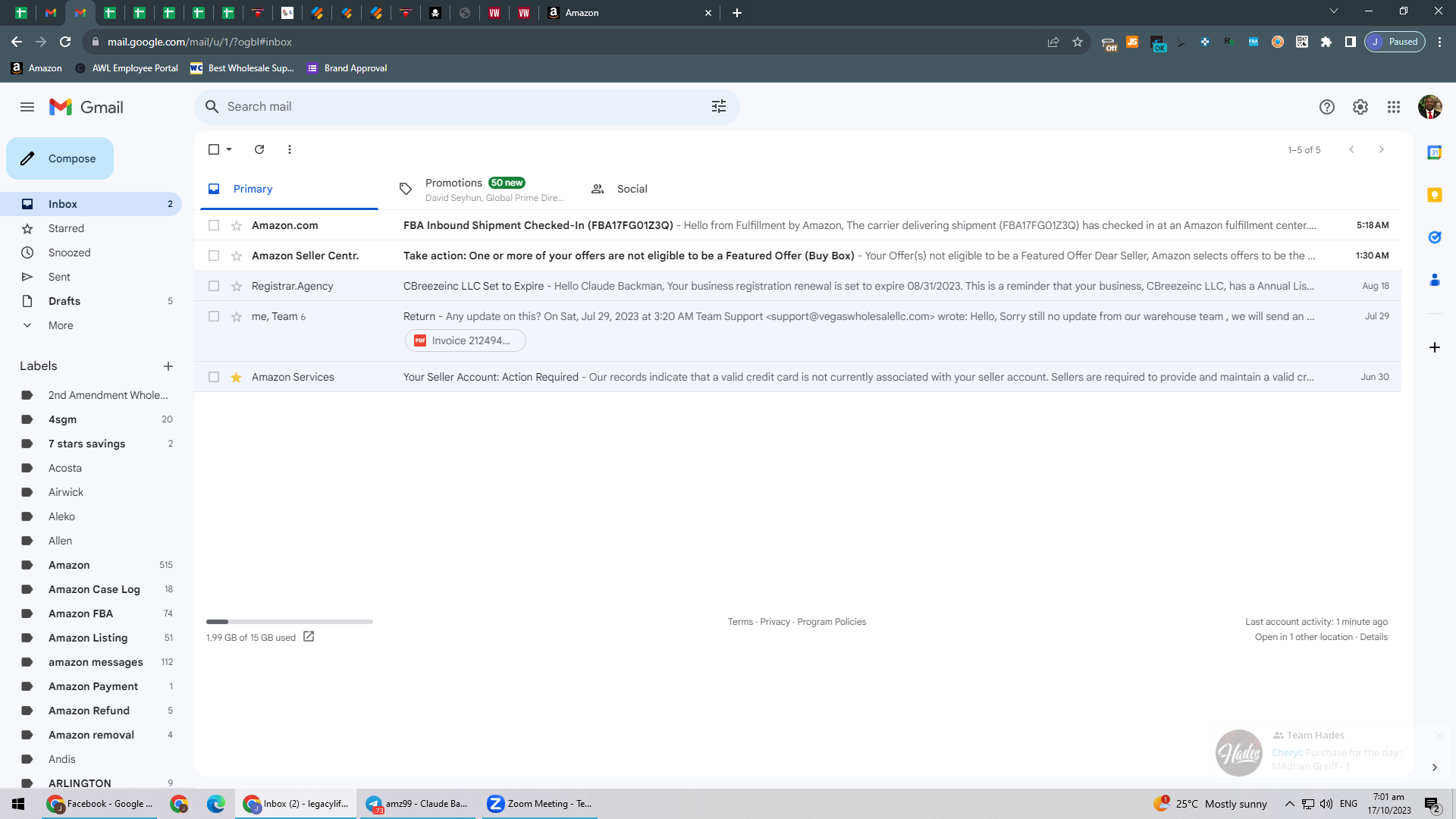Open the 7 stars savings label
Image resolution: width=1456 pixels, height=819 pixels.
click(x=91, y=444)
